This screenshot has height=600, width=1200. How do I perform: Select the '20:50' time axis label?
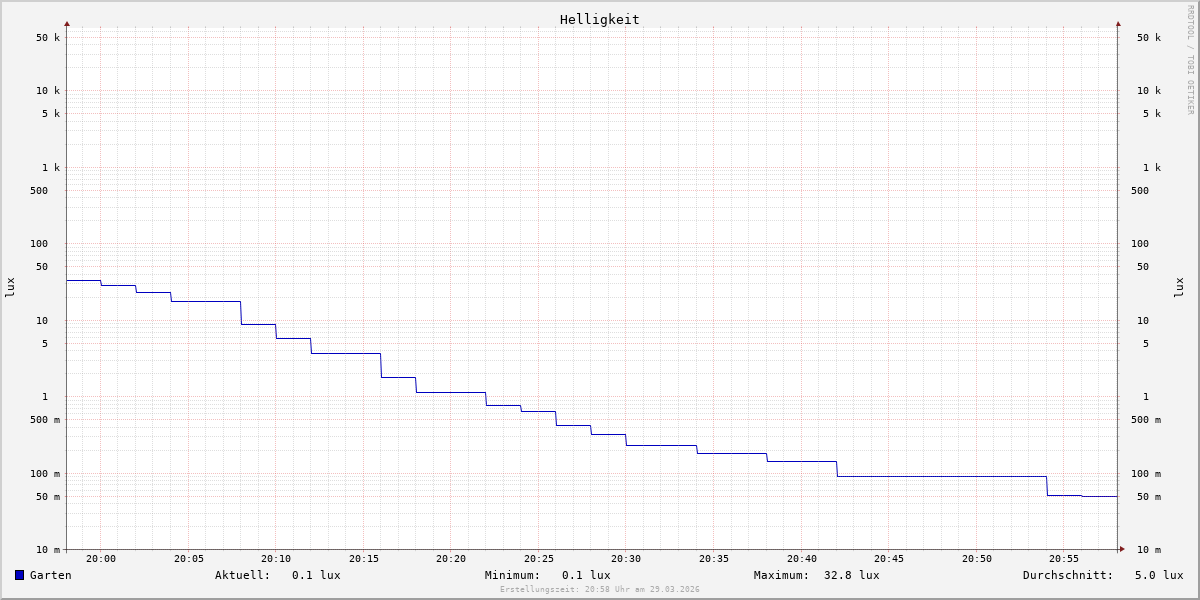click(x=977, y=559)
